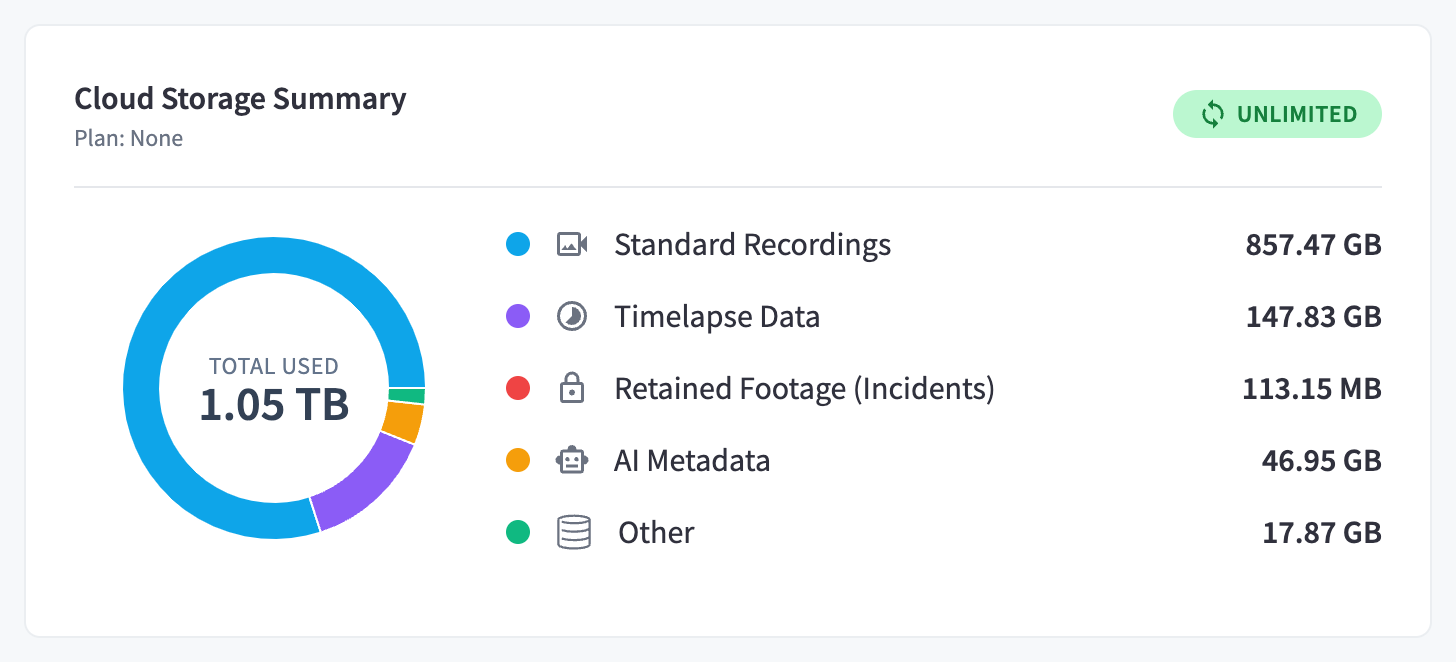Image resolution: width=1456 pixels, height=662 pixels.
Task: Click the Cloud Storage Summary heading
Action: pos(241,99)
